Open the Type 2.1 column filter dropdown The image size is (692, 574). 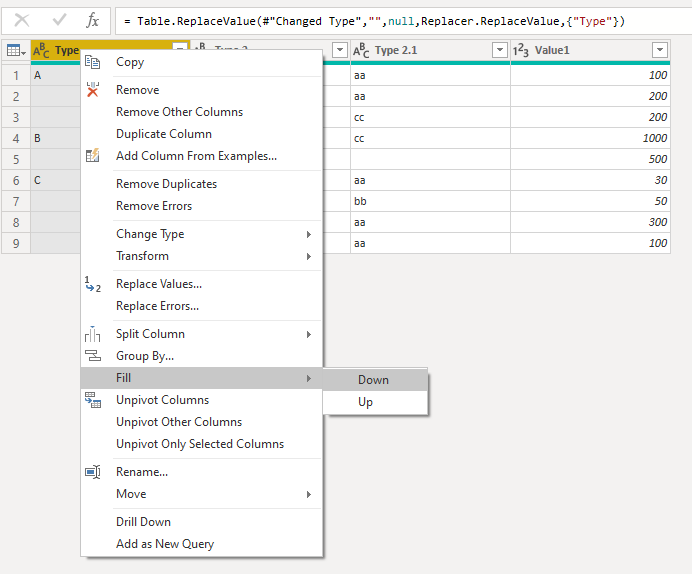coord(500,50)
